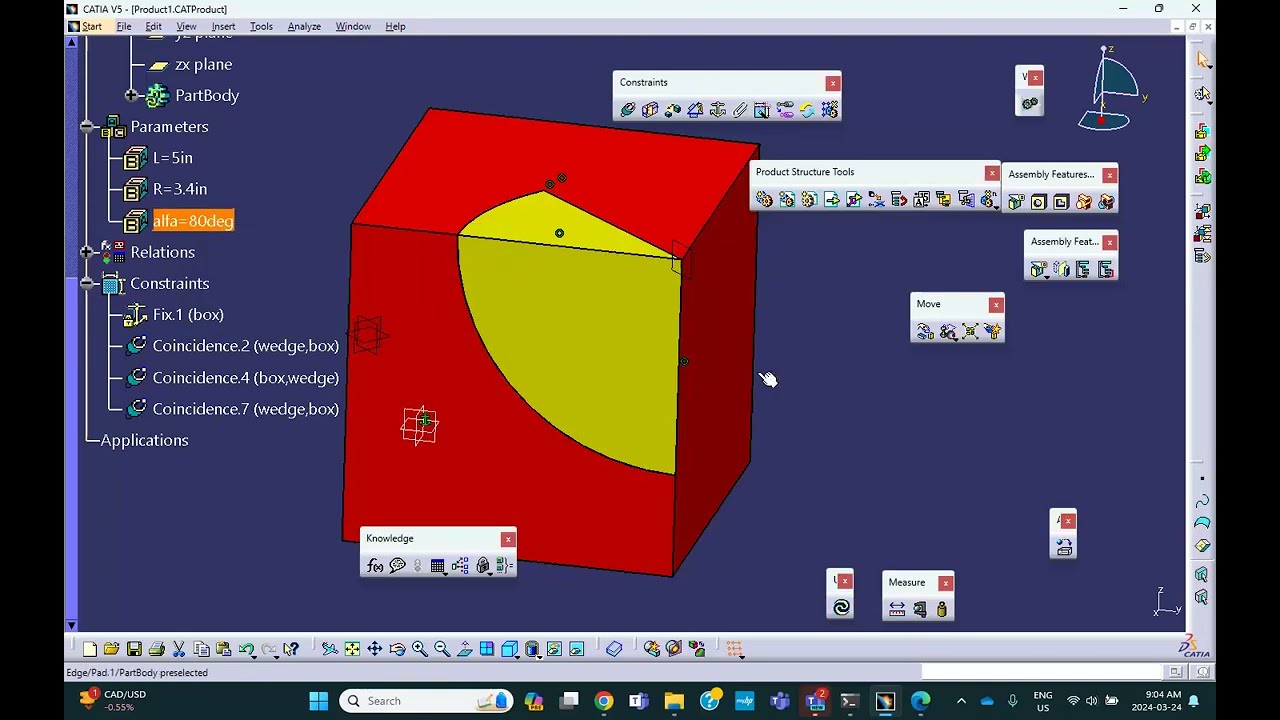The height and width of the screenshot is (720, 1280).
Task: Close the Knowledge toolbar
Action: 508,540
